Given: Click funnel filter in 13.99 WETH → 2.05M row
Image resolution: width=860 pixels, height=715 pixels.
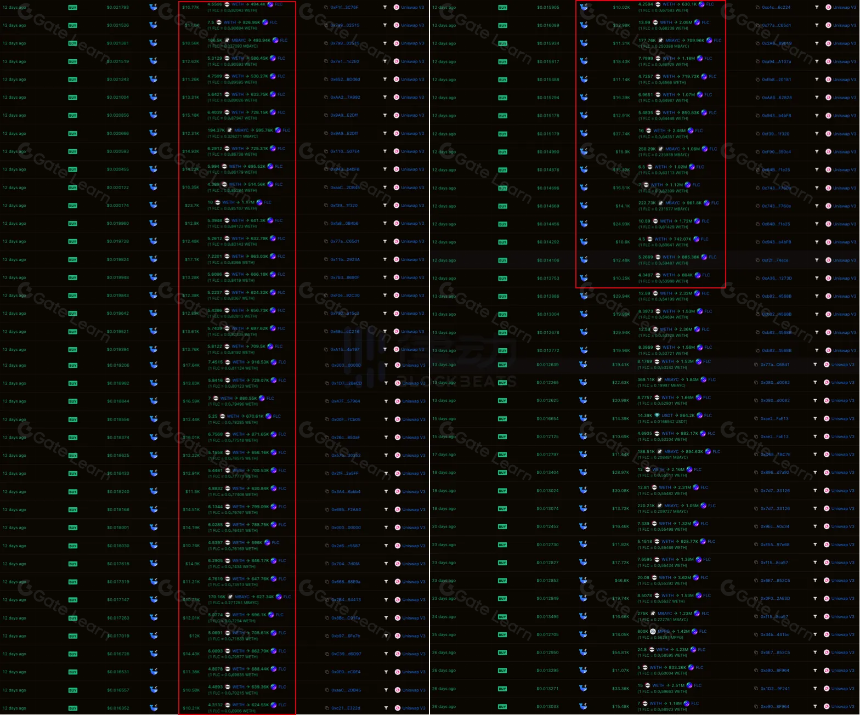Looking at the screenshot, I should point(817,25).
